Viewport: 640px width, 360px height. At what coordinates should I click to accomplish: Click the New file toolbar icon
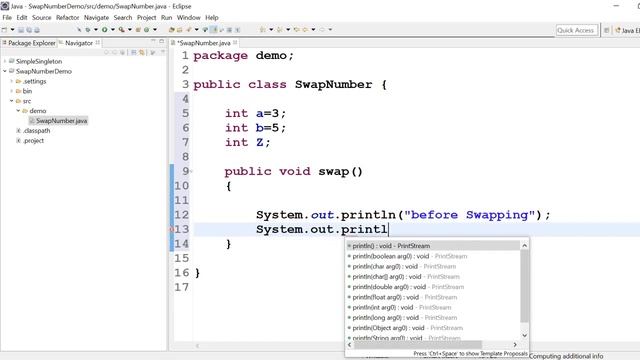[x=4, y=30]
